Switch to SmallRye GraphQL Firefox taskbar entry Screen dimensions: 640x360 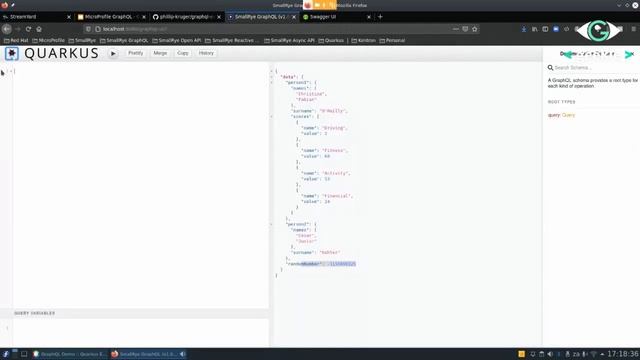[x=148, y=354]
